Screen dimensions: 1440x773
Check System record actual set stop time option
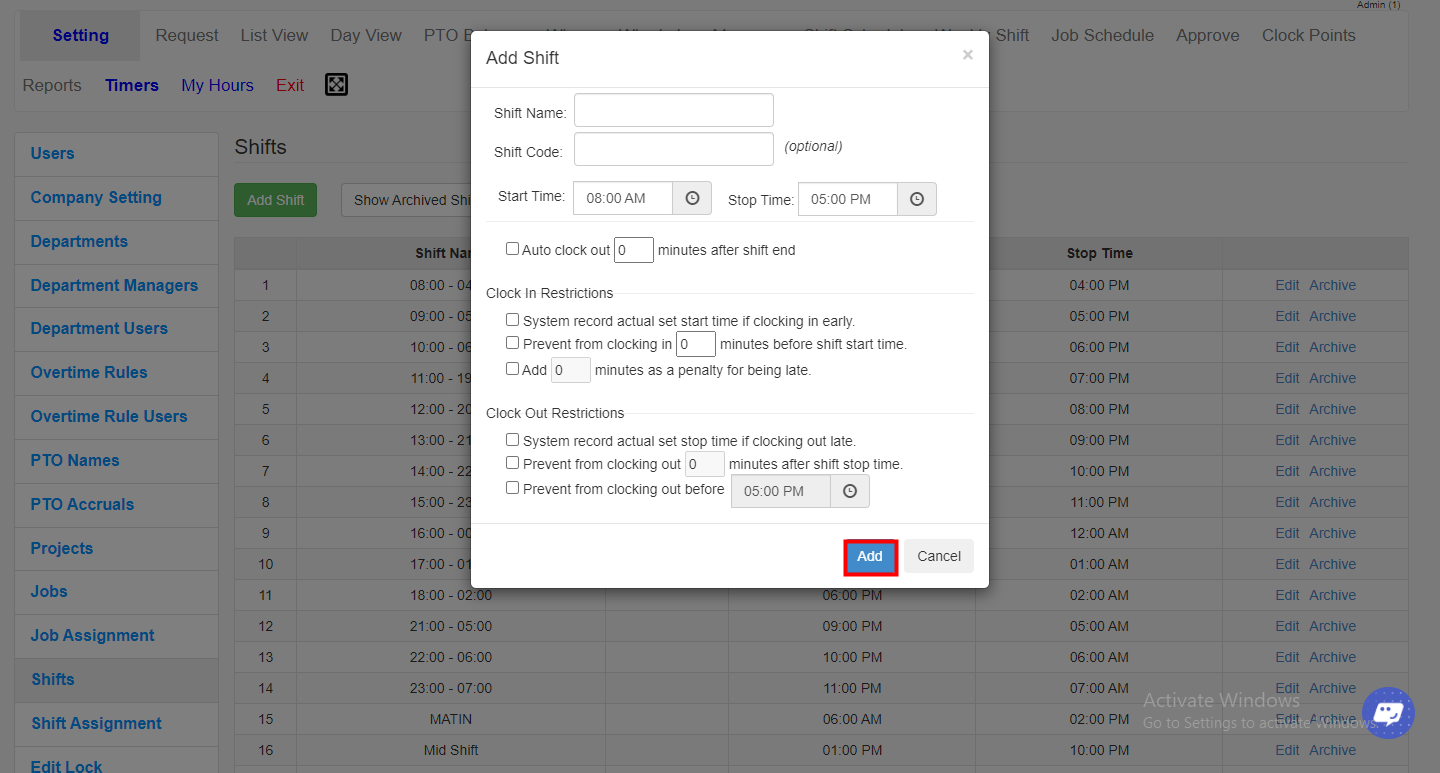click(512, 440)
